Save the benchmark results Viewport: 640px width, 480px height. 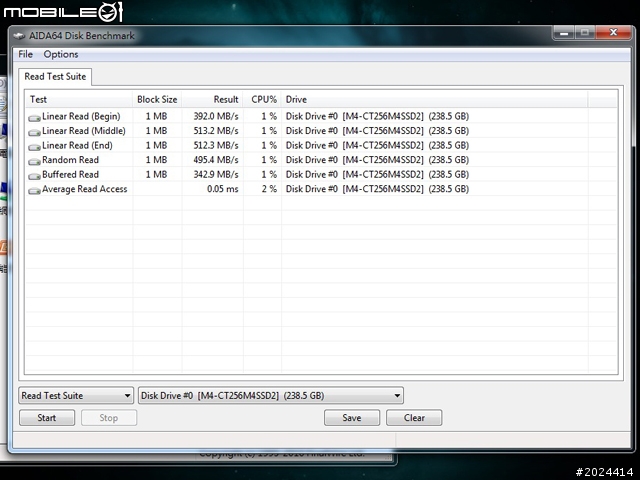tap(352, 418)
